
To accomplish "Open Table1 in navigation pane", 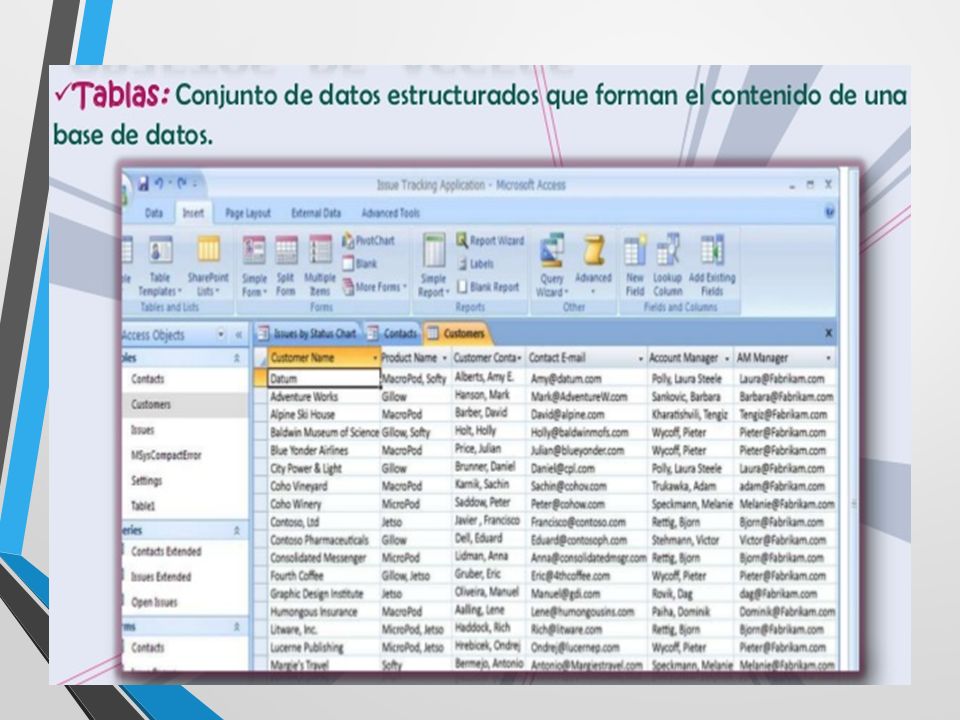I will coord(143,506).
